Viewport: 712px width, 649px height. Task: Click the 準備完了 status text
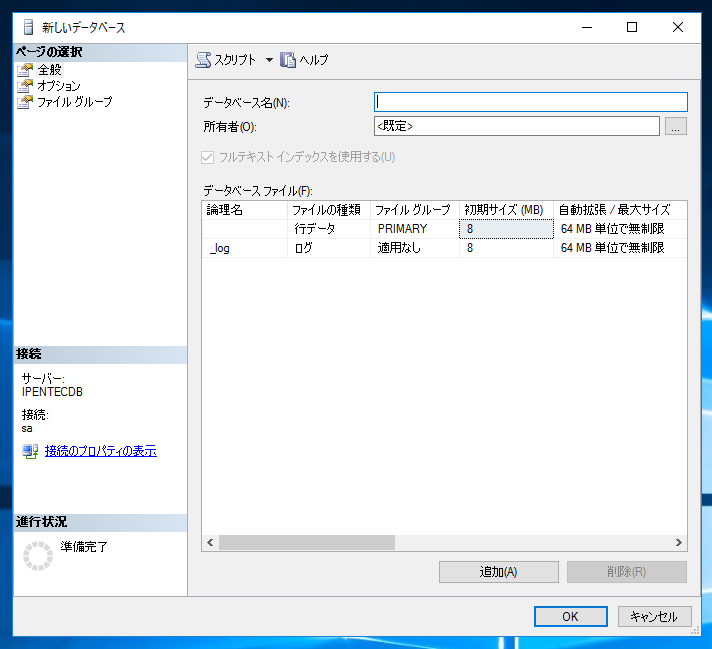(84, 546)
